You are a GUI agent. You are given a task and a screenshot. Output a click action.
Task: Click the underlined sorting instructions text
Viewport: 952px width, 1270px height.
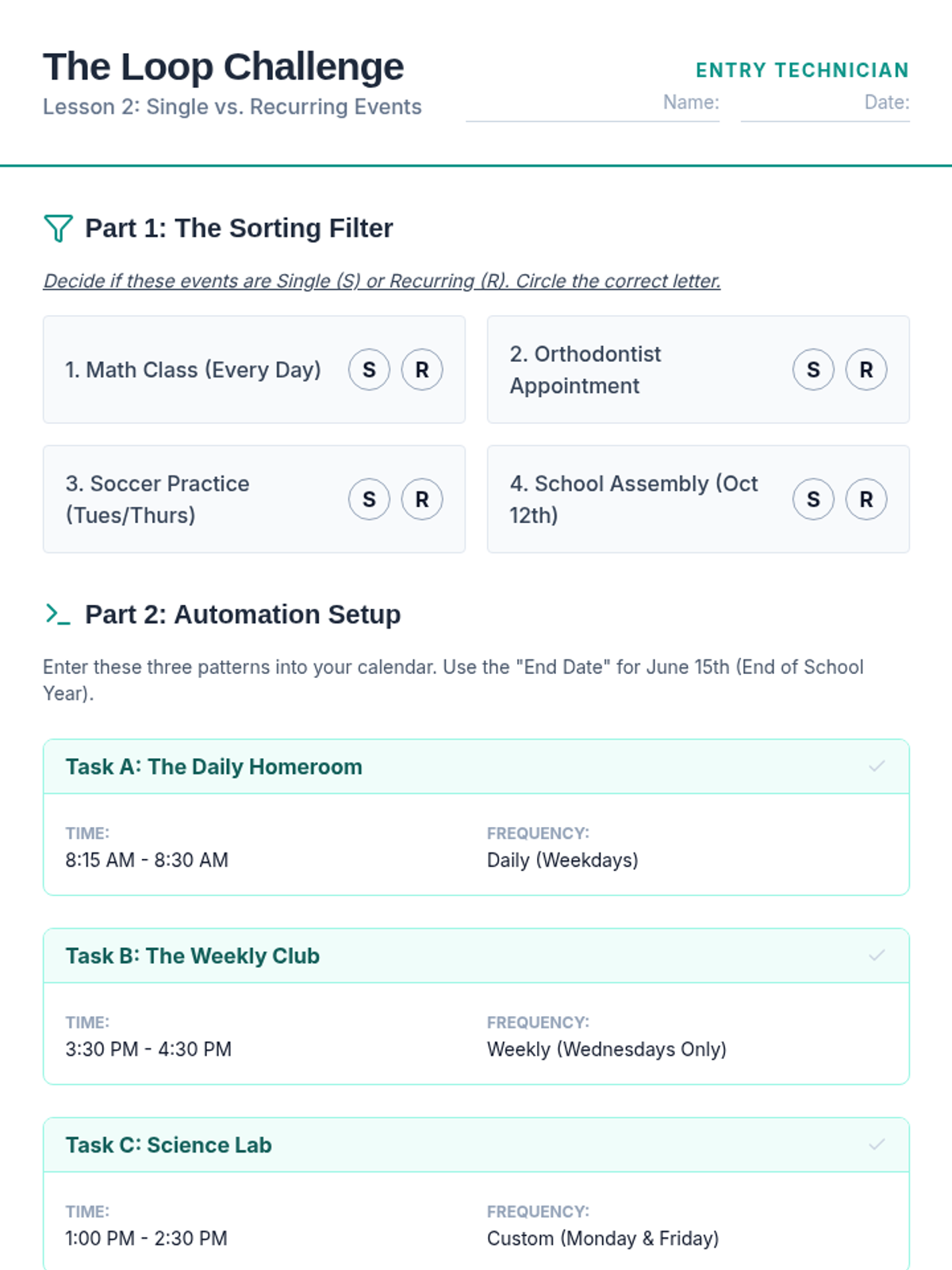(382, 281)
